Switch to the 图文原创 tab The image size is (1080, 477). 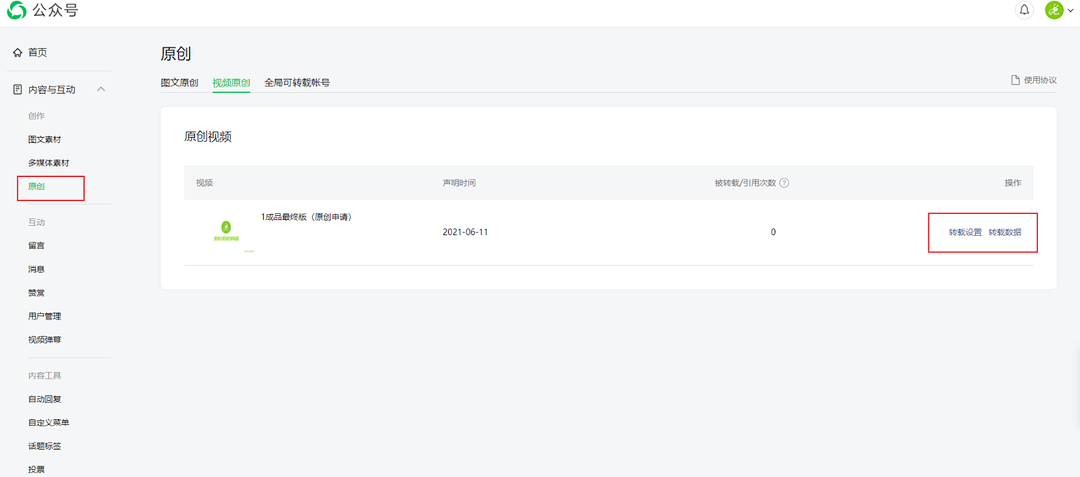point(180,83)
